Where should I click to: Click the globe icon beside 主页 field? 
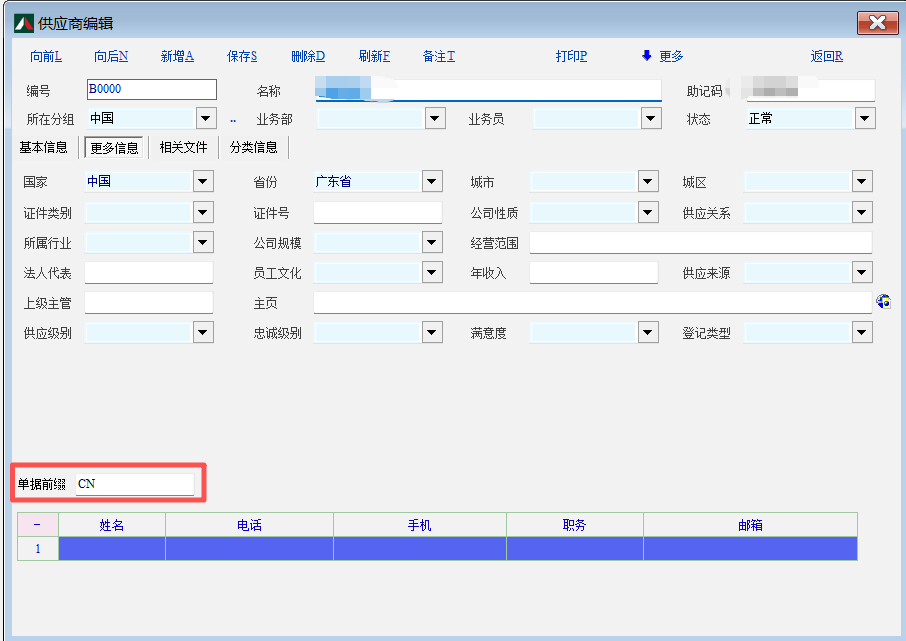tap(883, 302)
